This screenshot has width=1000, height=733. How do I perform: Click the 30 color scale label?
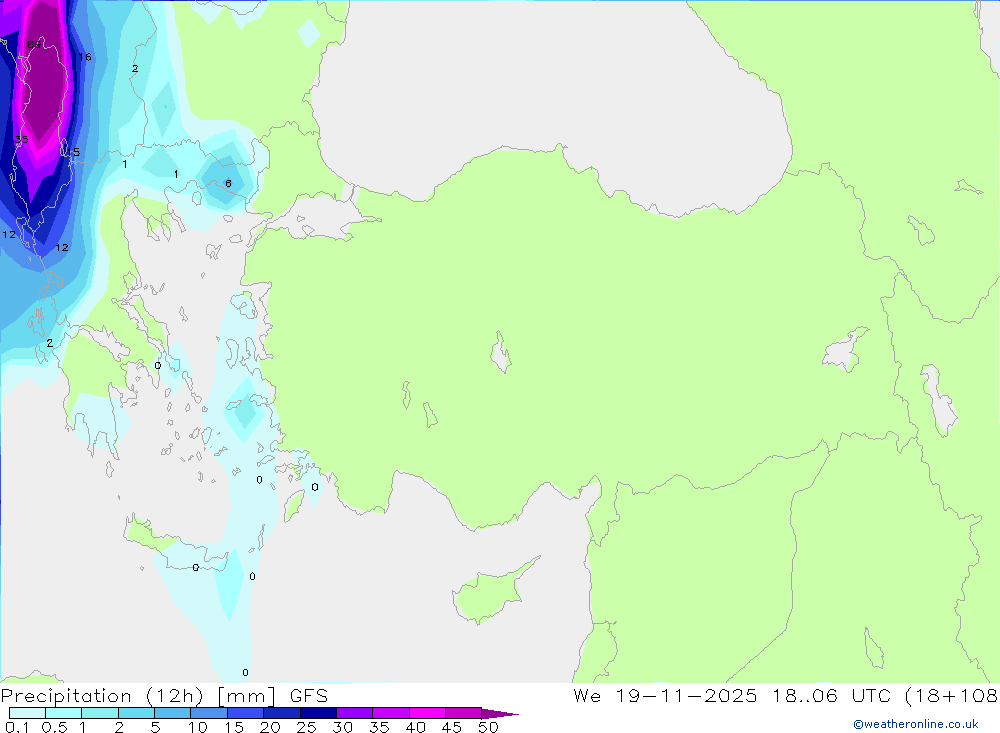[x=343, y=727]
